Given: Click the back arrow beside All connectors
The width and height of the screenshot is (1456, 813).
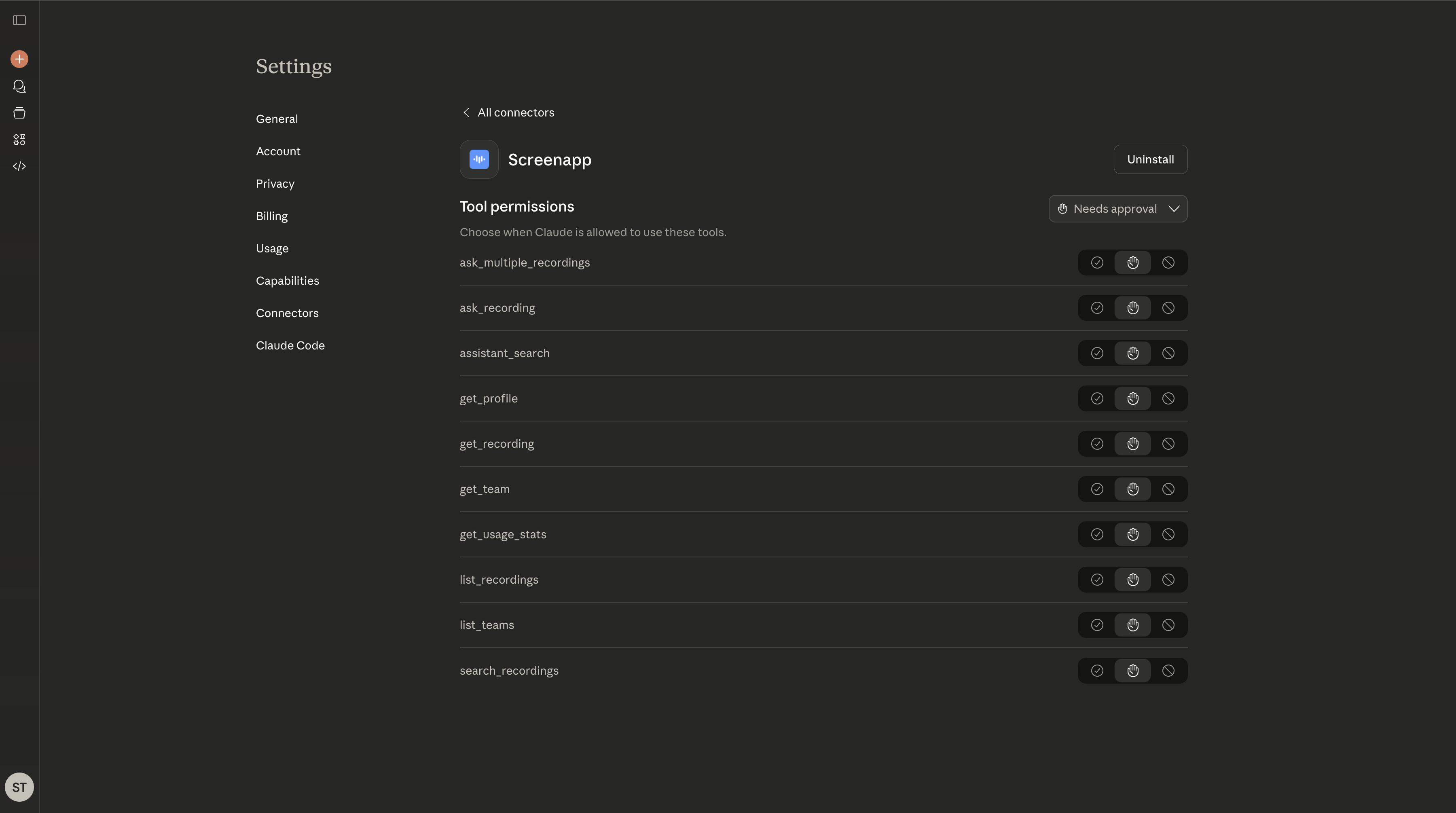Looking at the screenshot, I should click(466, 112).
